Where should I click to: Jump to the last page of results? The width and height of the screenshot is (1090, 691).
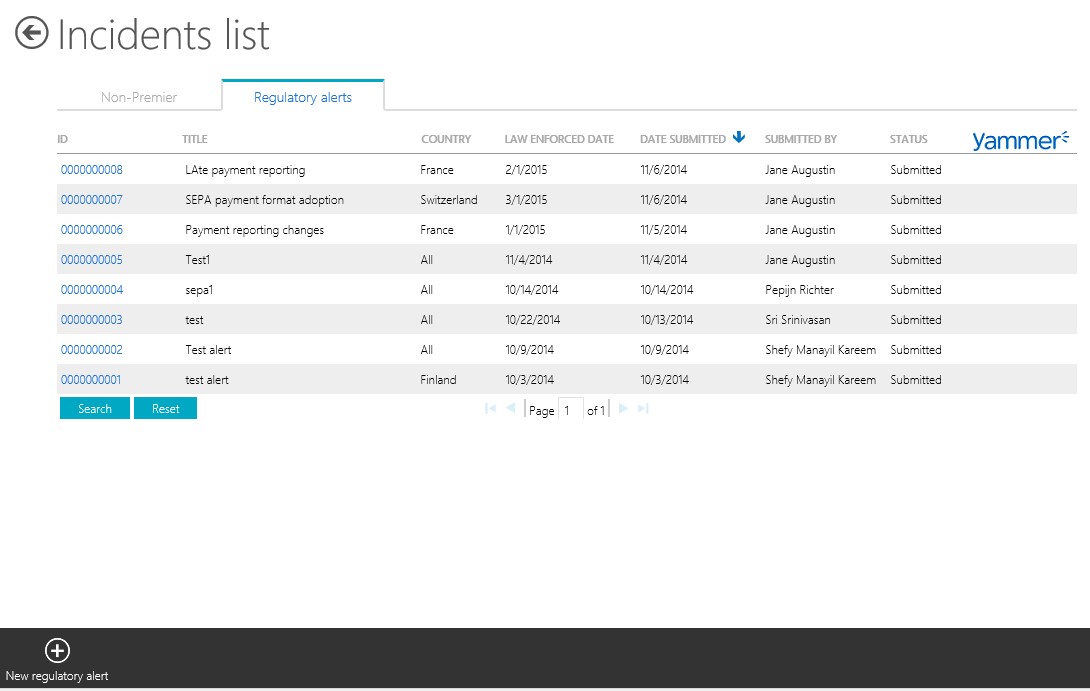[643, 409]
